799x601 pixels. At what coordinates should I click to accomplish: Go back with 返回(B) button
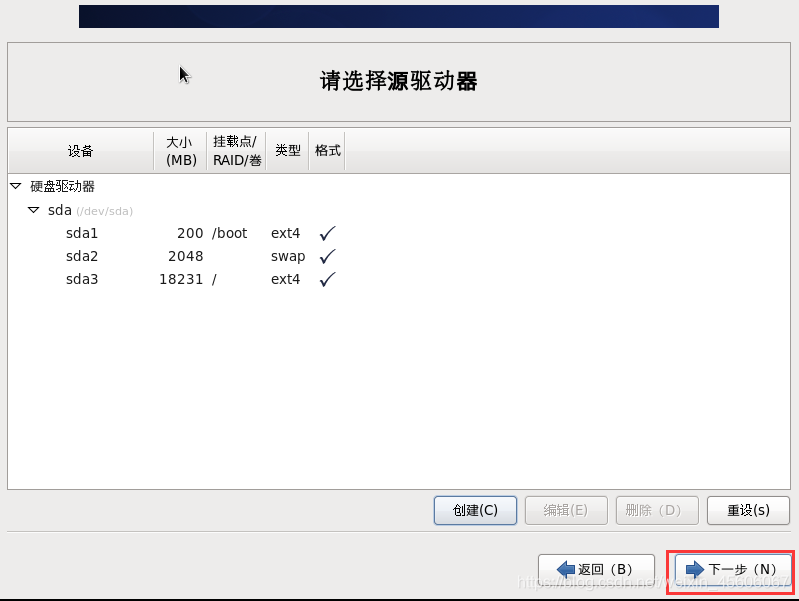click(x=596, y=569)
